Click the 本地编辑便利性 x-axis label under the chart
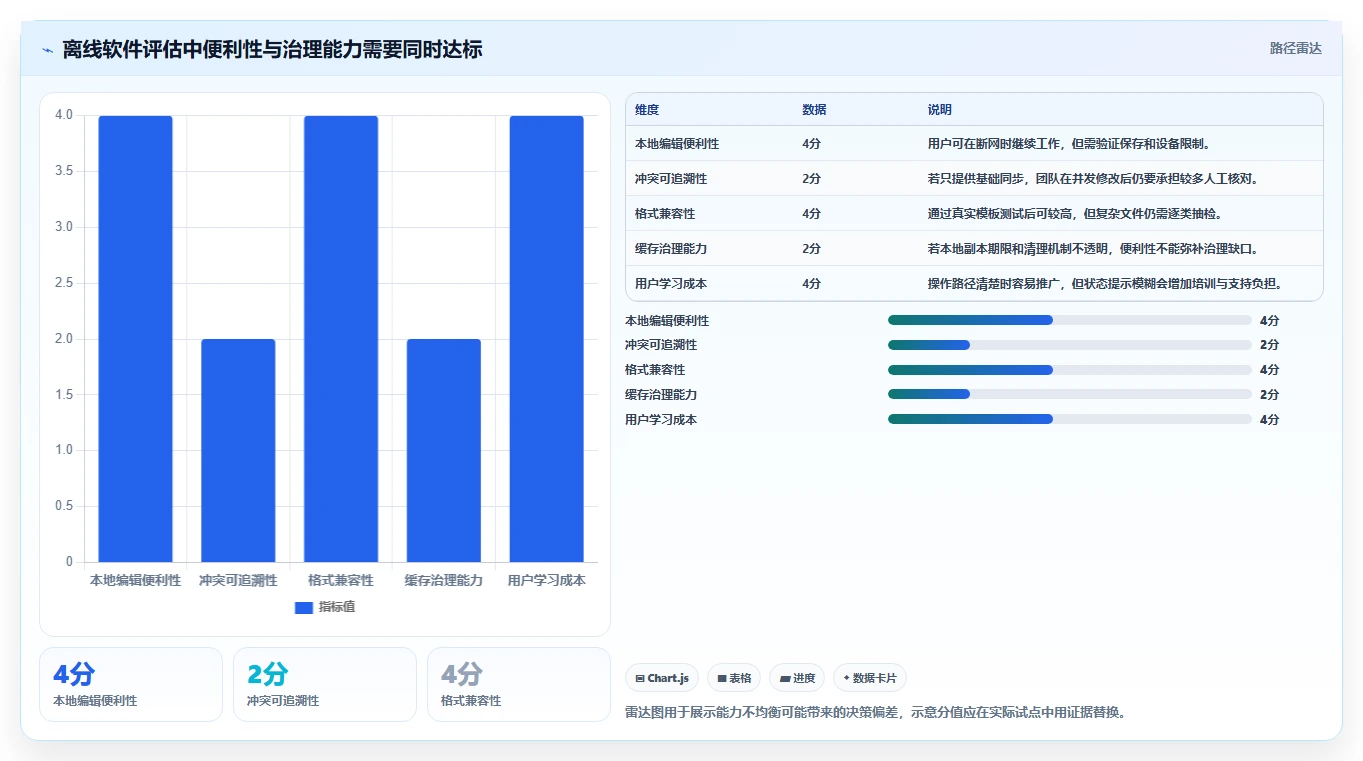 (x=135, y=580)
